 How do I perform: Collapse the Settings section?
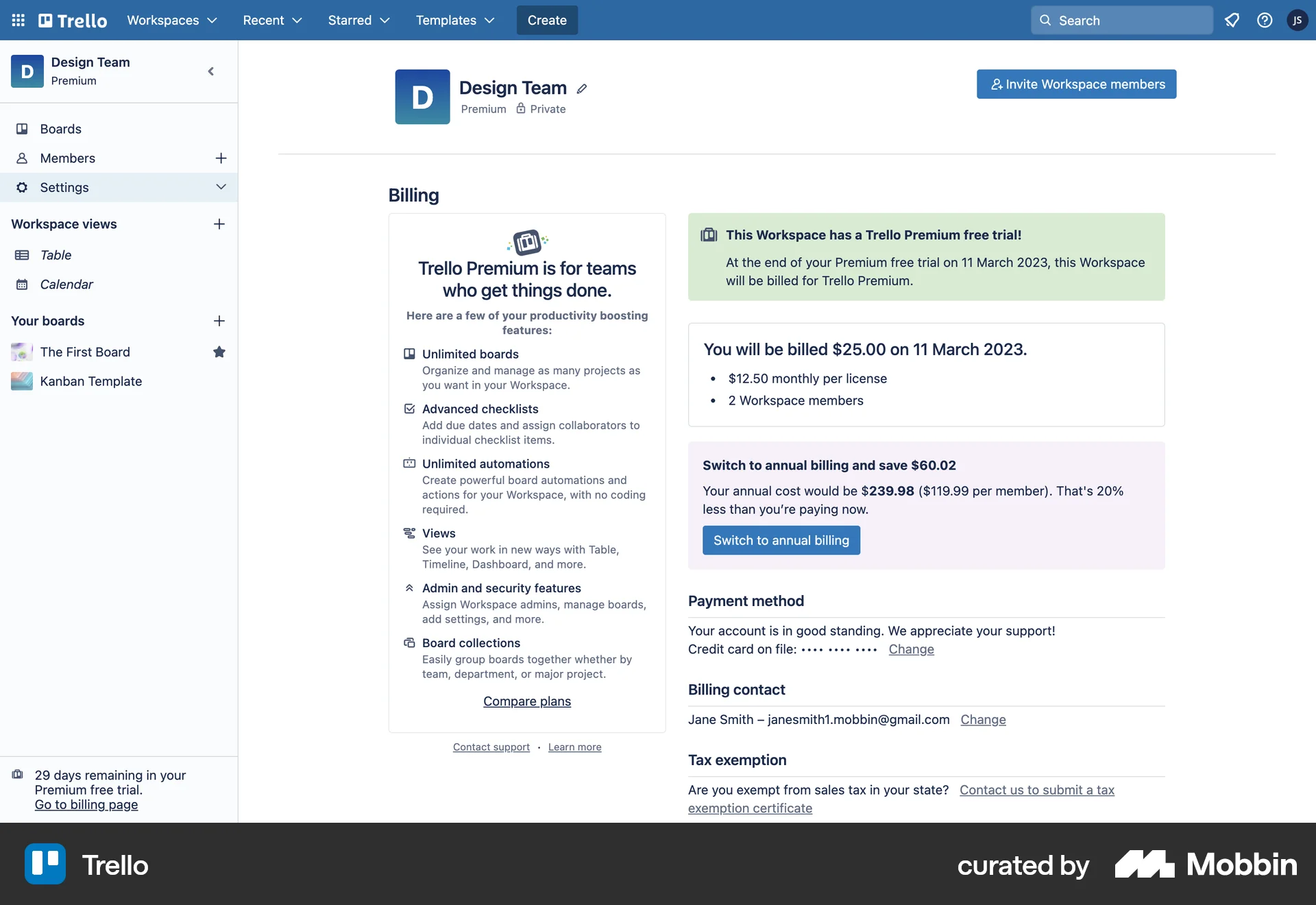click(x=220, y=187)
